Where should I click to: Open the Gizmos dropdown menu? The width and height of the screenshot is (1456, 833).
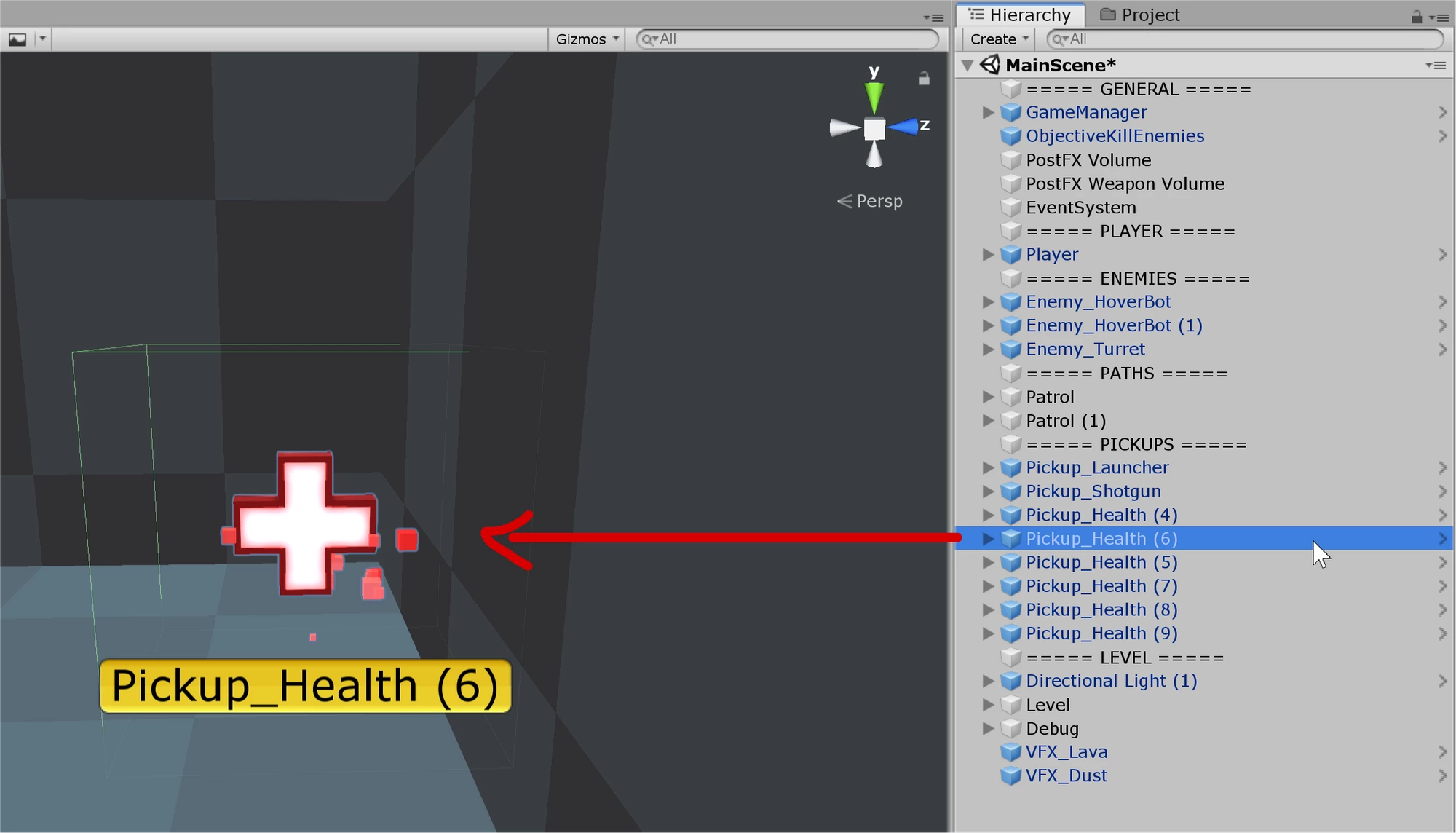pyautogui.click(x=587, y=39)
